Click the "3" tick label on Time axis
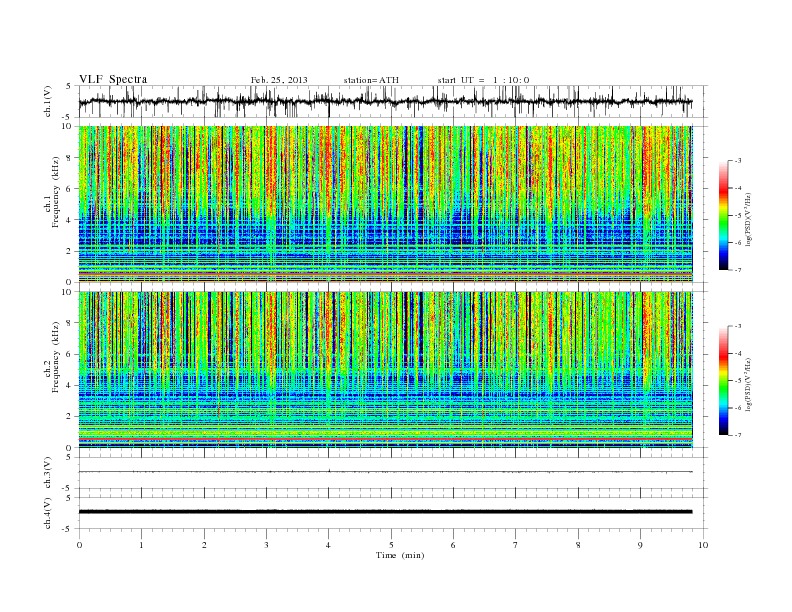This screenshot has height=612, width=792. [x=266, y=545]
